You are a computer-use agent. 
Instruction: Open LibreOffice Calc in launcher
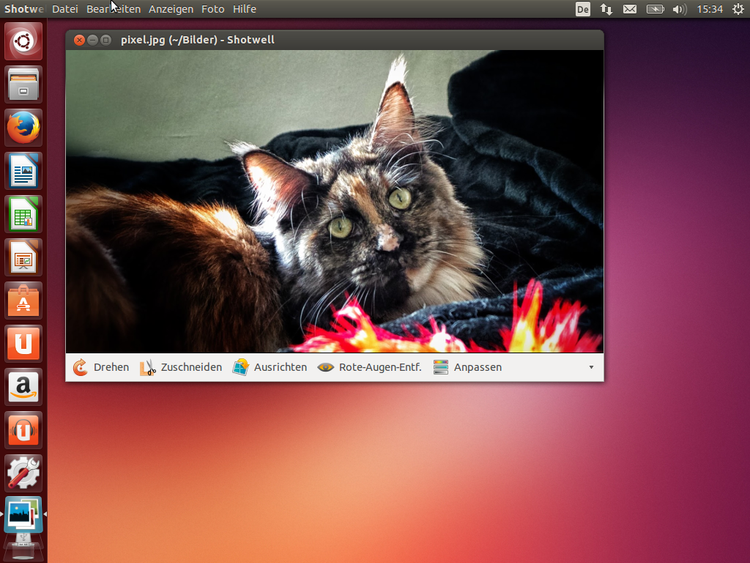click(x=24, y=214)
